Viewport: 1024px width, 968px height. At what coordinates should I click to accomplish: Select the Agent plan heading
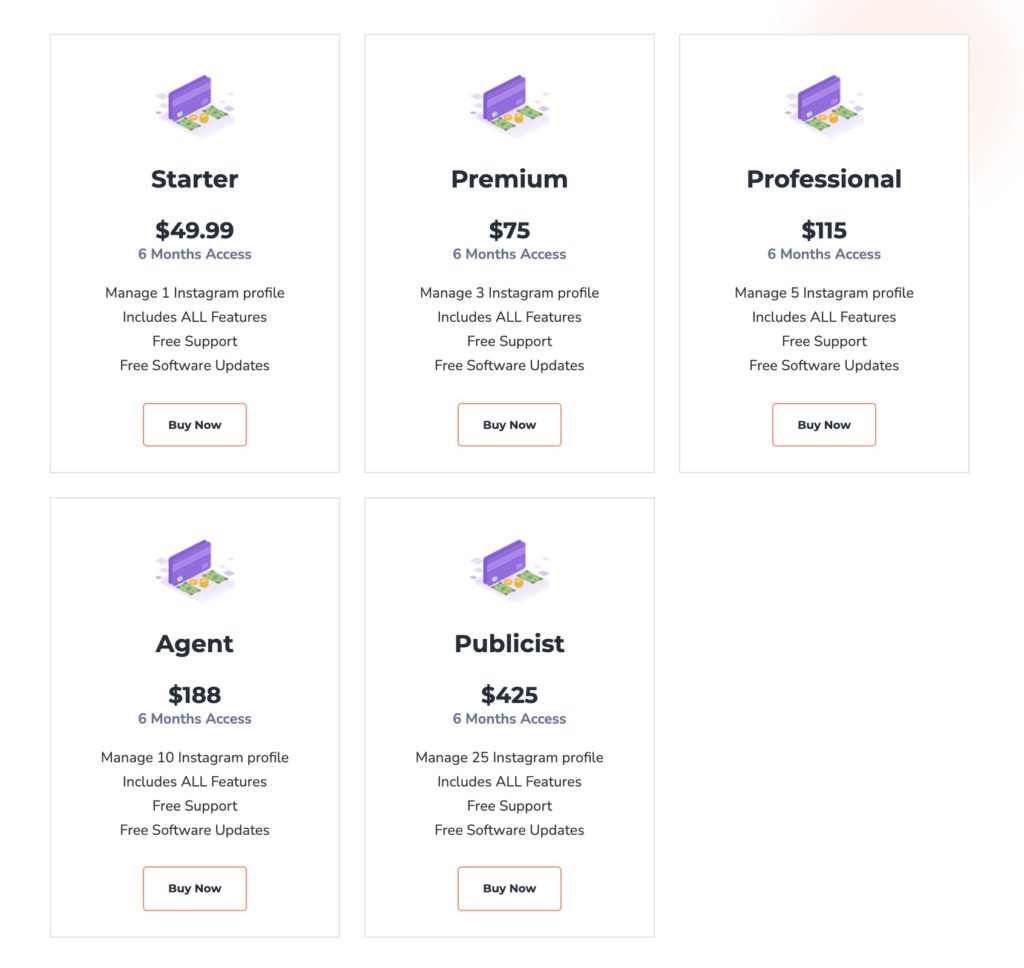point(195,644)
